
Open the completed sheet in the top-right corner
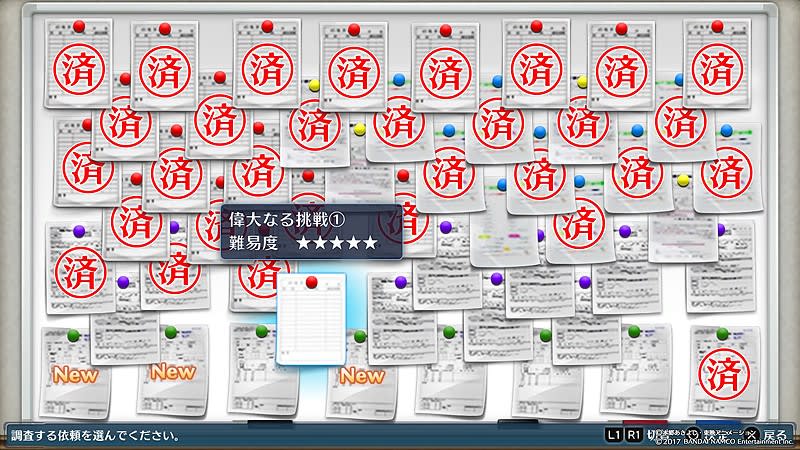click(717, 63)
